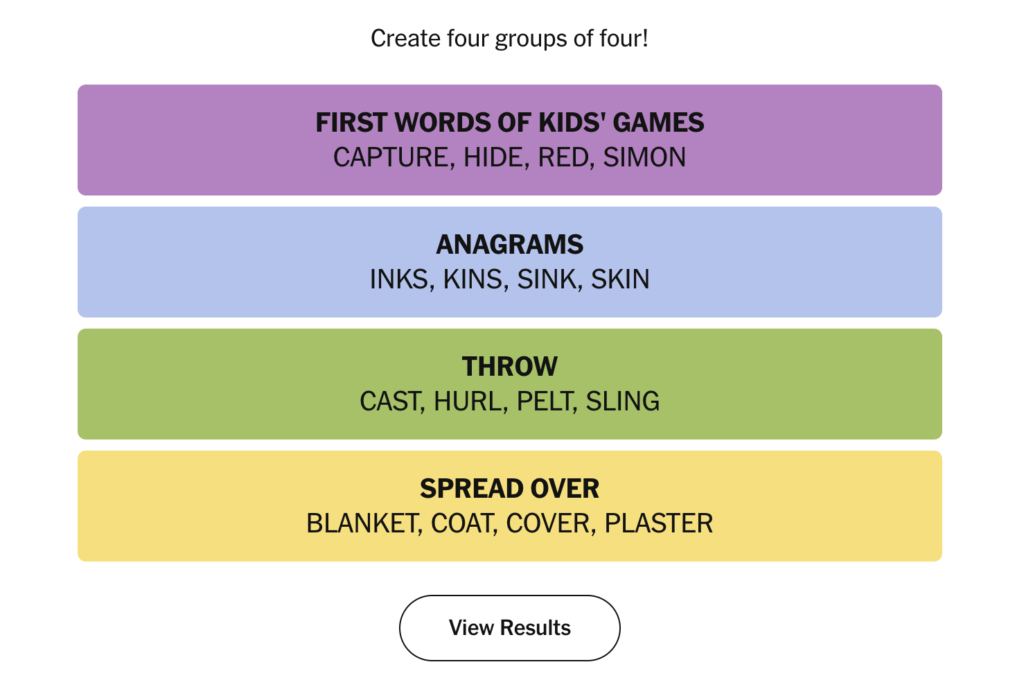Click the word SIMON in the purple group
This screenshot has width=1024, height=678.
coord(644,157)
